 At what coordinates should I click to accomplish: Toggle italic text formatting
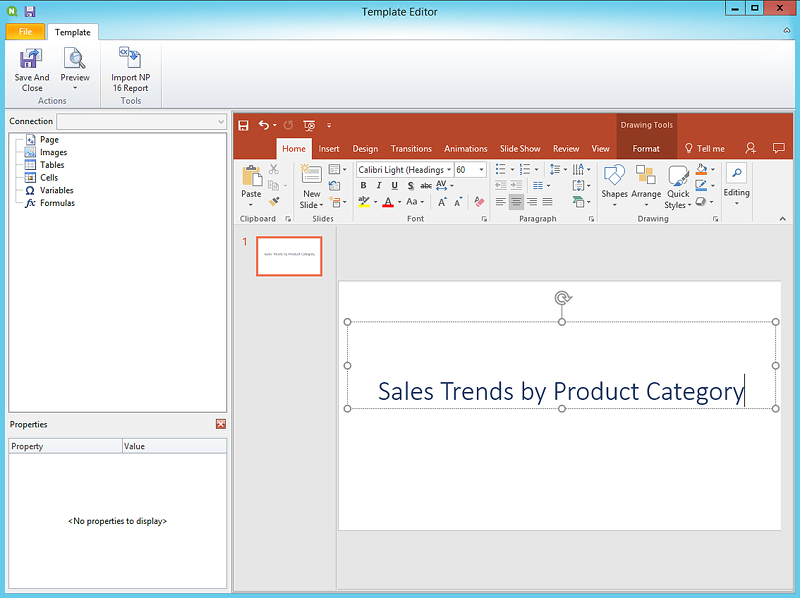[x=379, y=186]
